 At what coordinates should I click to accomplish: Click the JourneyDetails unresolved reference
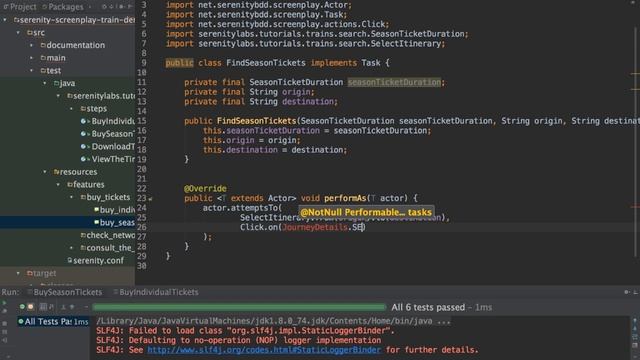tap(315, 227)
